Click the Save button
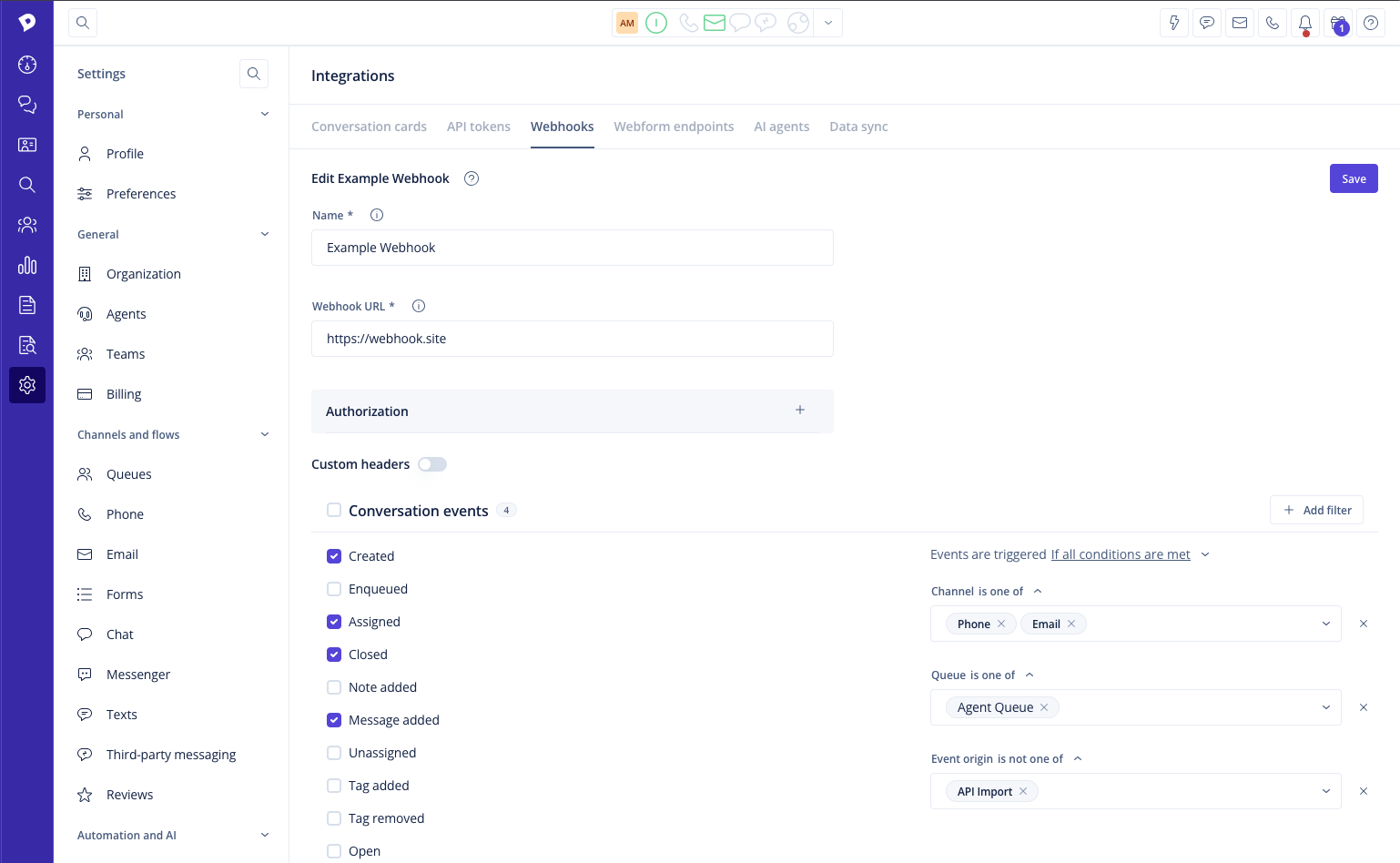Image resolution: width=1400 pixels, height=863 pixels. pos(1353,179)
